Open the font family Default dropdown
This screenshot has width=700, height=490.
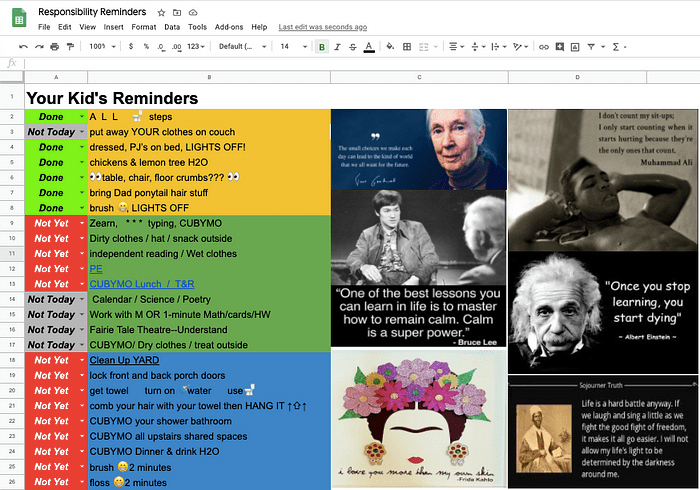(x=242, y=46)
